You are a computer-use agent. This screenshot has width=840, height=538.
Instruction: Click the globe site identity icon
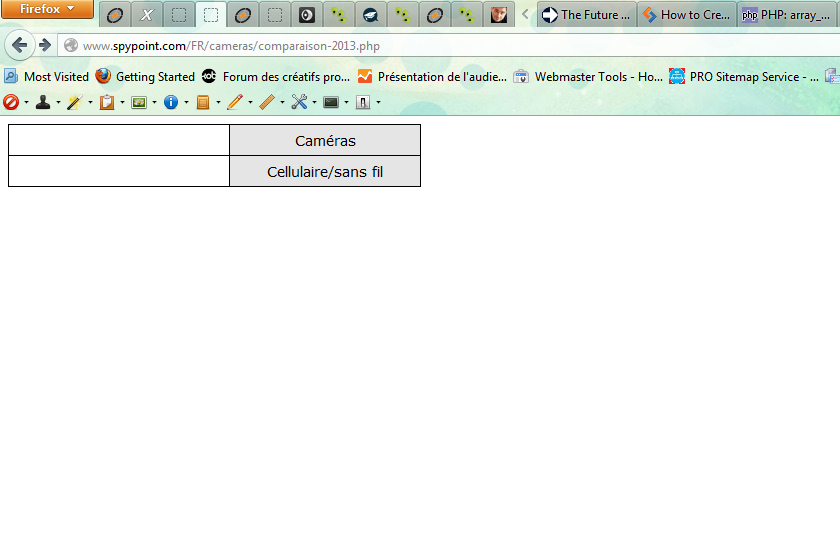(x=71, y=46)
